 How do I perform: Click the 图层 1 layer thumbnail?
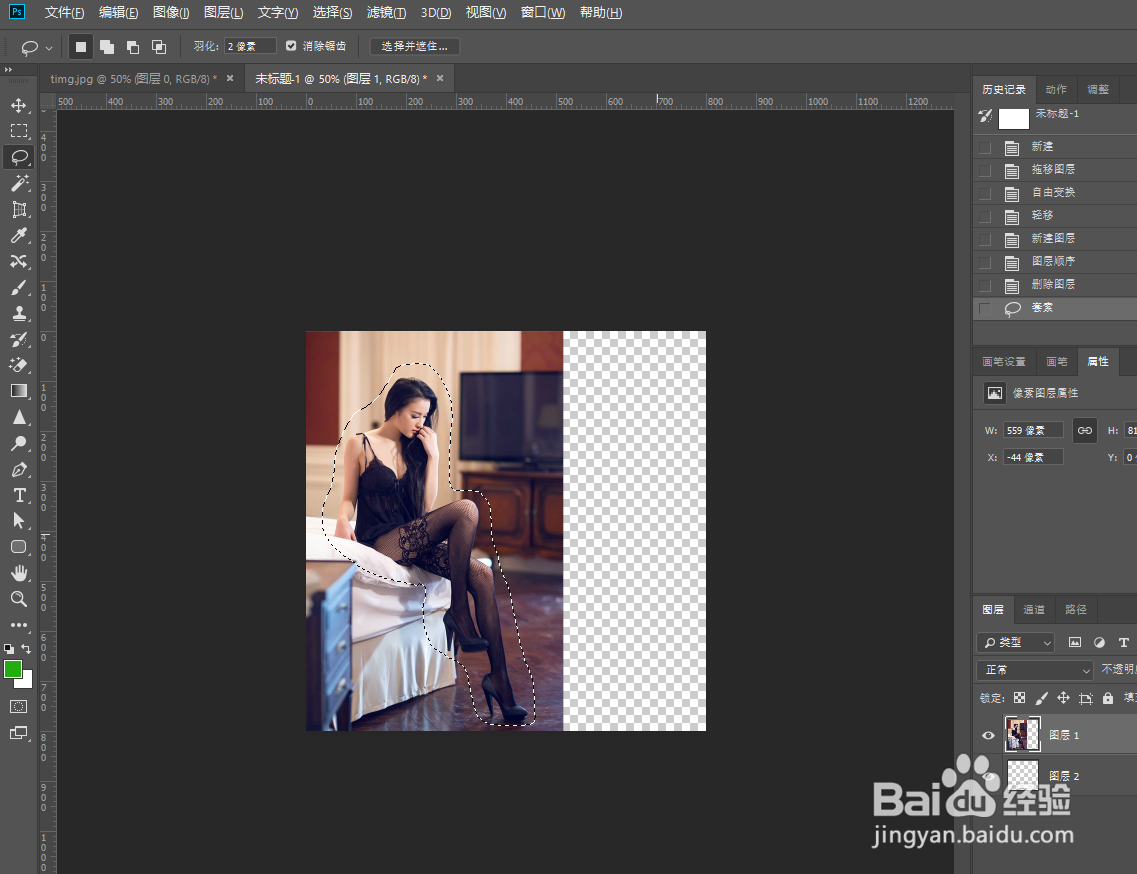[1022, 734]
